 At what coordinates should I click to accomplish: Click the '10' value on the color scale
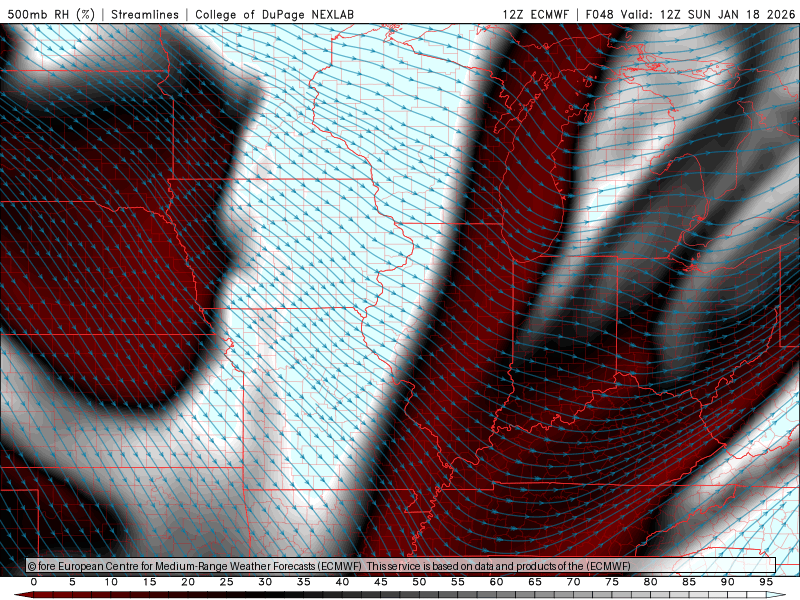[111, 582]
